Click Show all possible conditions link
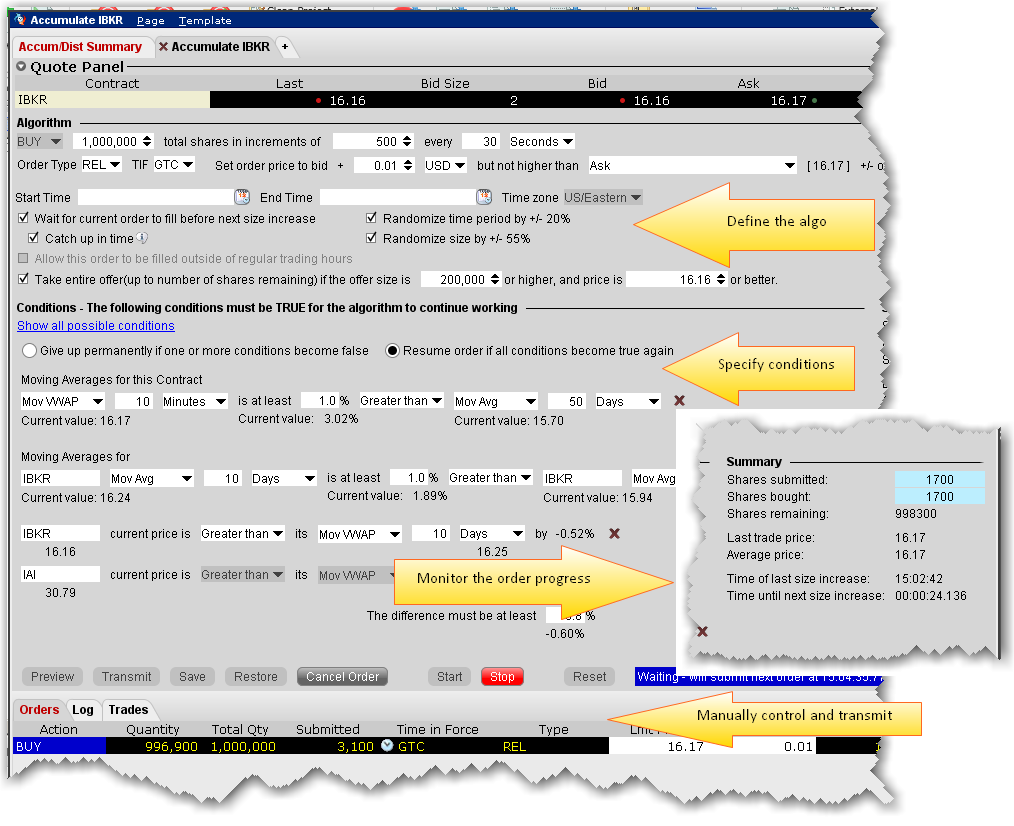Viewport: 1014px width, 826px height. pos(96,326)
